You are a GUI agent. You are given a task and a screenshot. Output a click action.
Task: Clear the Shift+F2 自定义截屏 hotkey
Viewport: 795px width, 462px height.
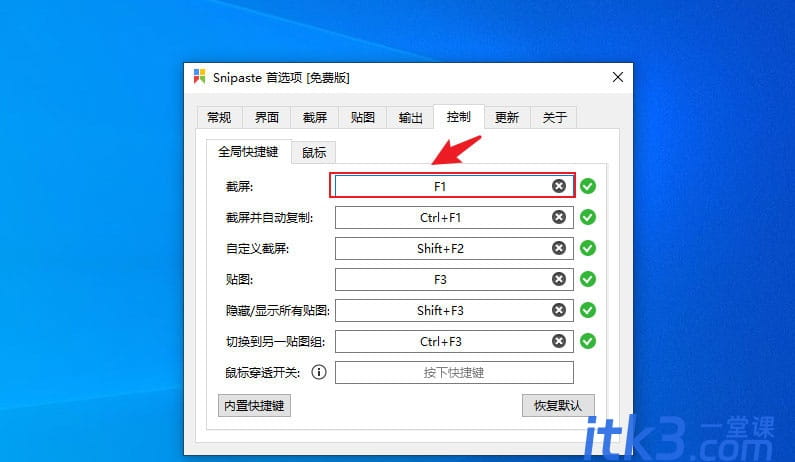[559, 248]
